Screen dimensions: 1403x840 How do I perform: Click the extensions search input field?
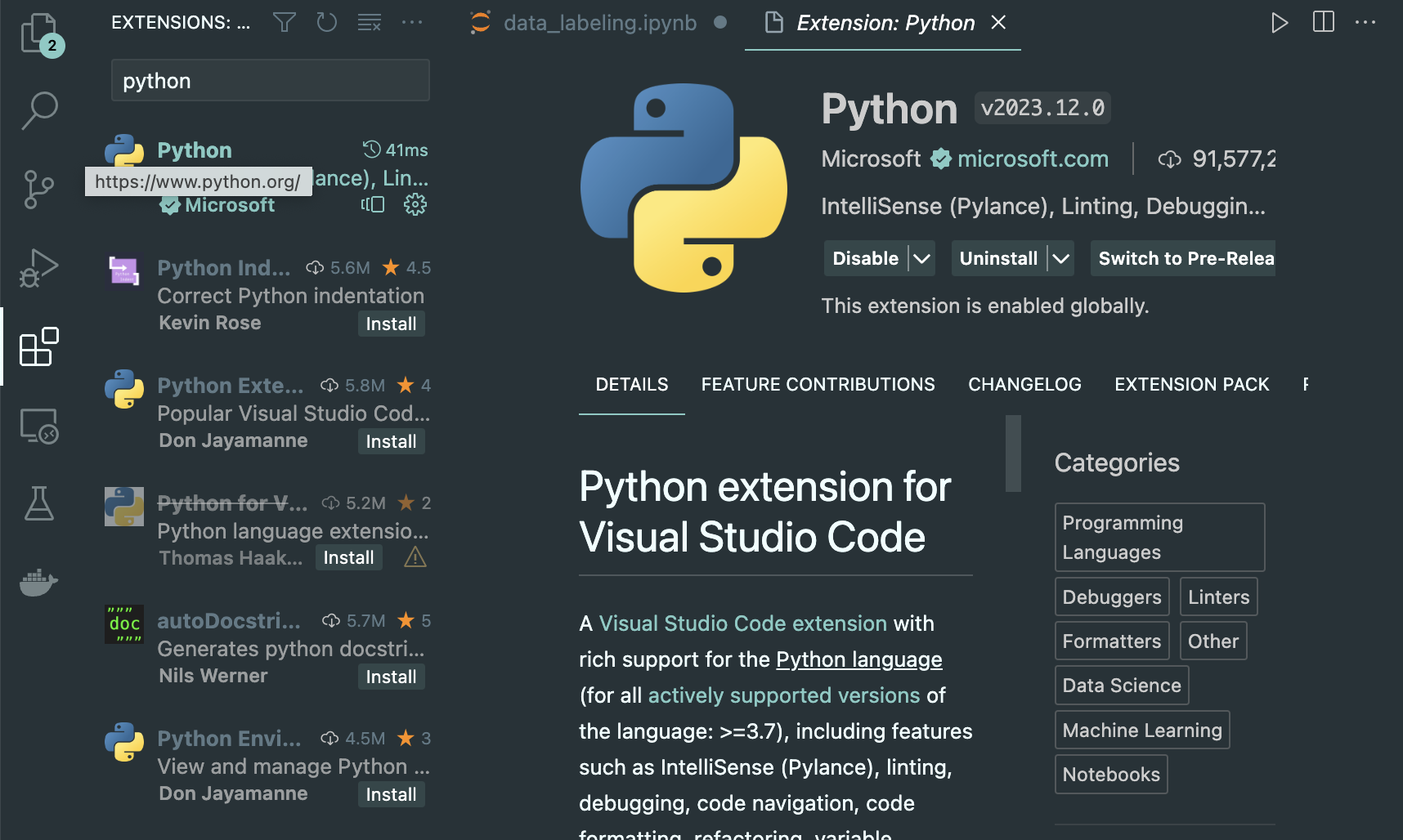(270, 81)
